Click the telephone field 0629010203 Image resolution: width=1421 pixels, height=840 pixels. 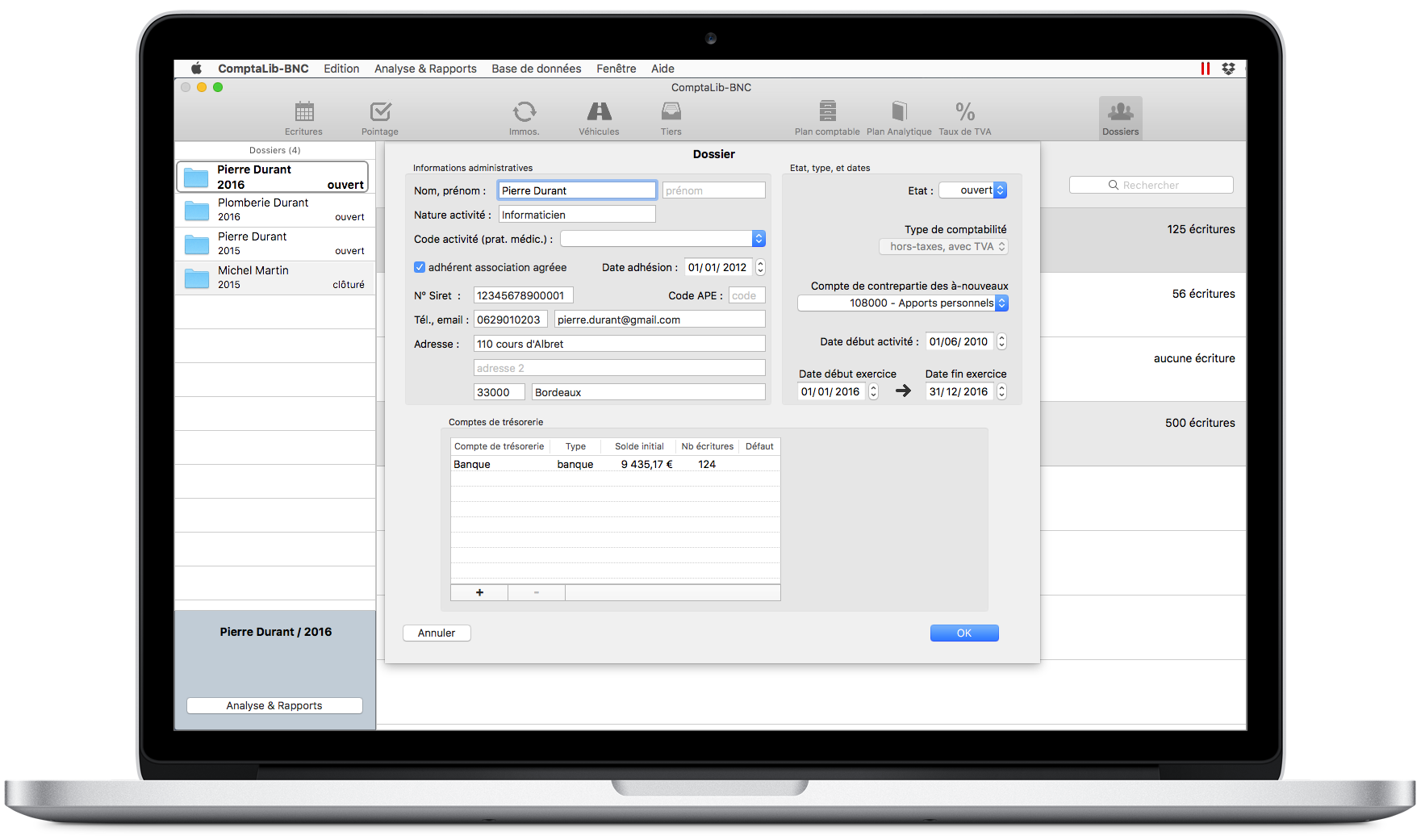pyautogui.click(x=511, y=320)
